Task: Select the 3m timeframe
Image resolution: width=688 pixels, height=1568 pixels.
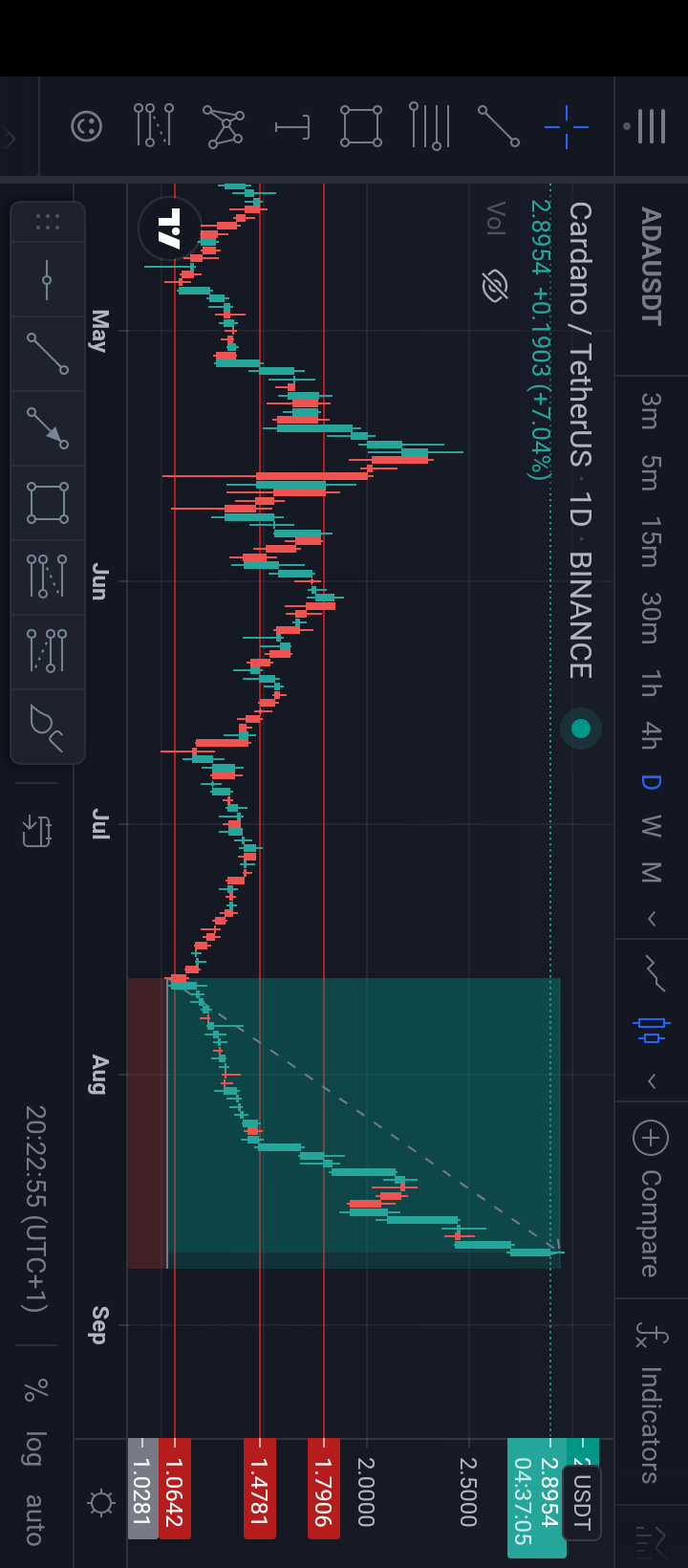Action: 650,410
